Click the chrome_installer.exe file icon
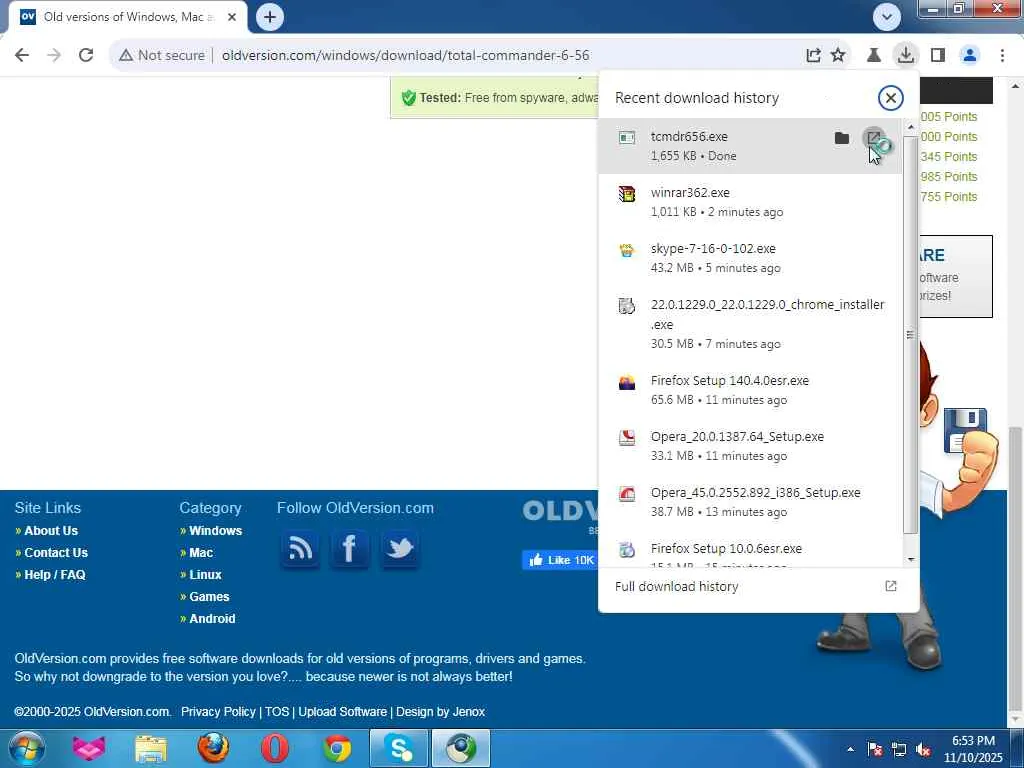Image resolution: width=1024 pixels, height=768 pixels. pos(626,306)
